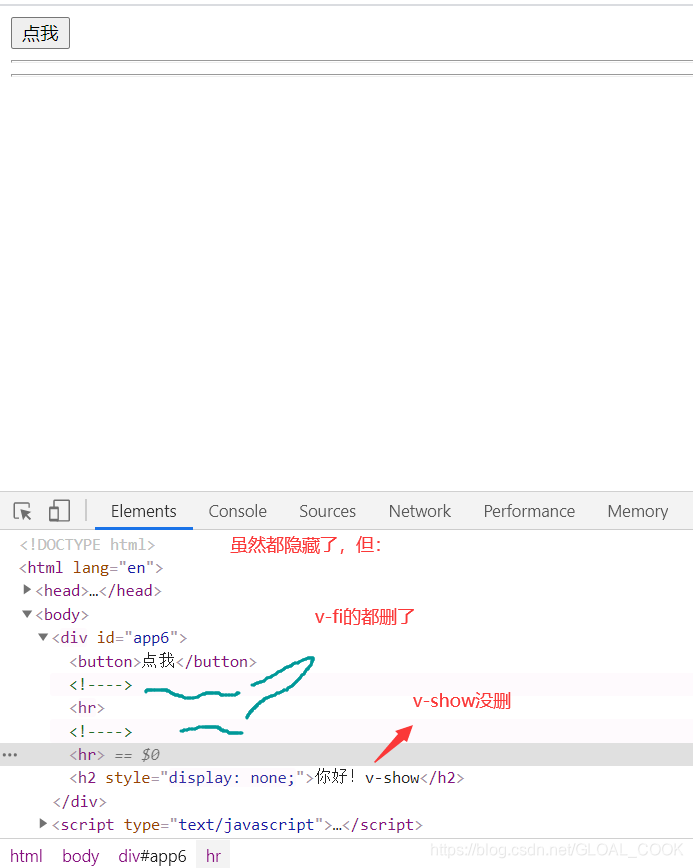Select the h2 display none row
The width and height of the screenshot is (693, 868).
point(267,778)
